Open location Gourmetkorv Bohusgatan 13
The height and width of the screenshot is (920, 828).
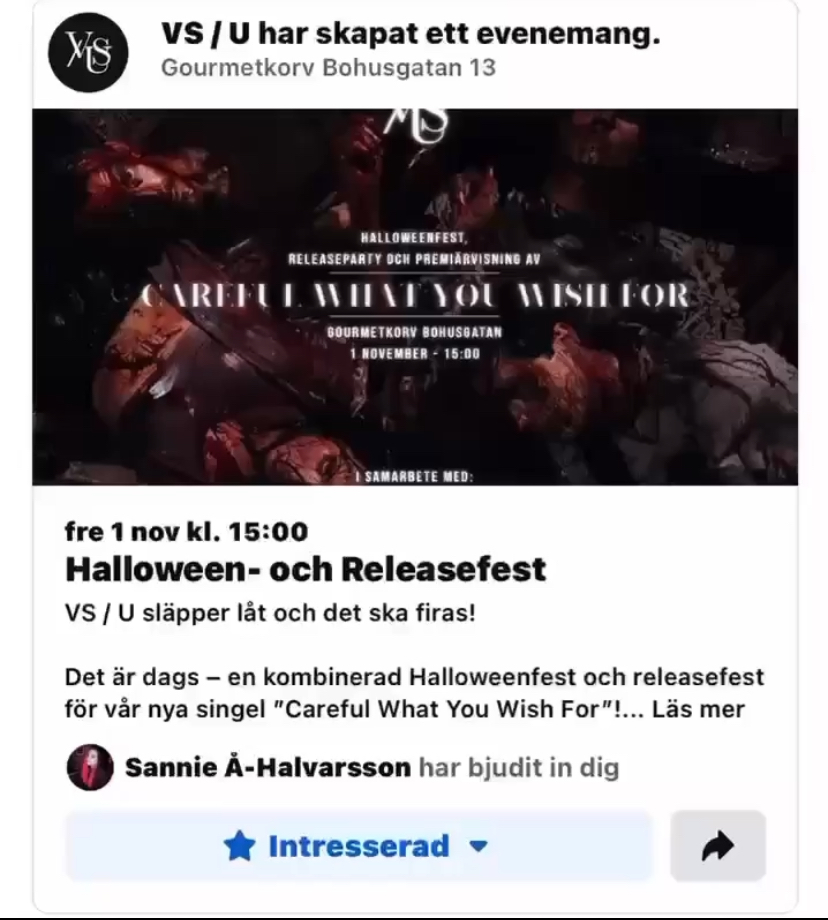[329, 67]
